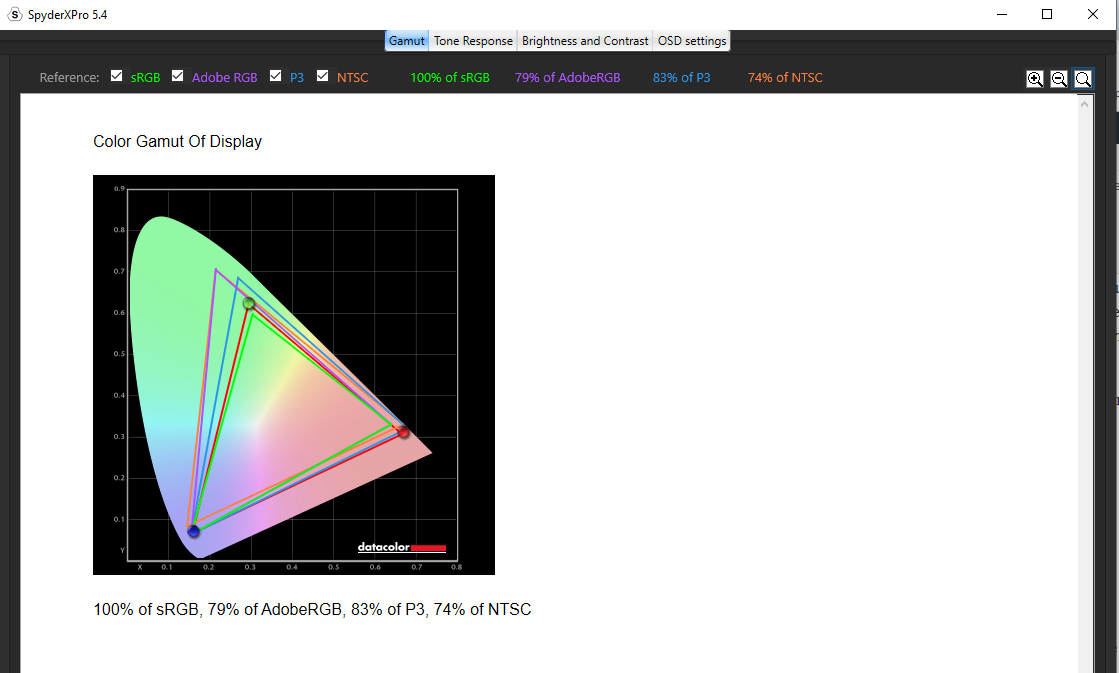This screenshot has height=673, width=1119.
Task: Click the '74% of NTSC' orange text
Action: (785, 78)
